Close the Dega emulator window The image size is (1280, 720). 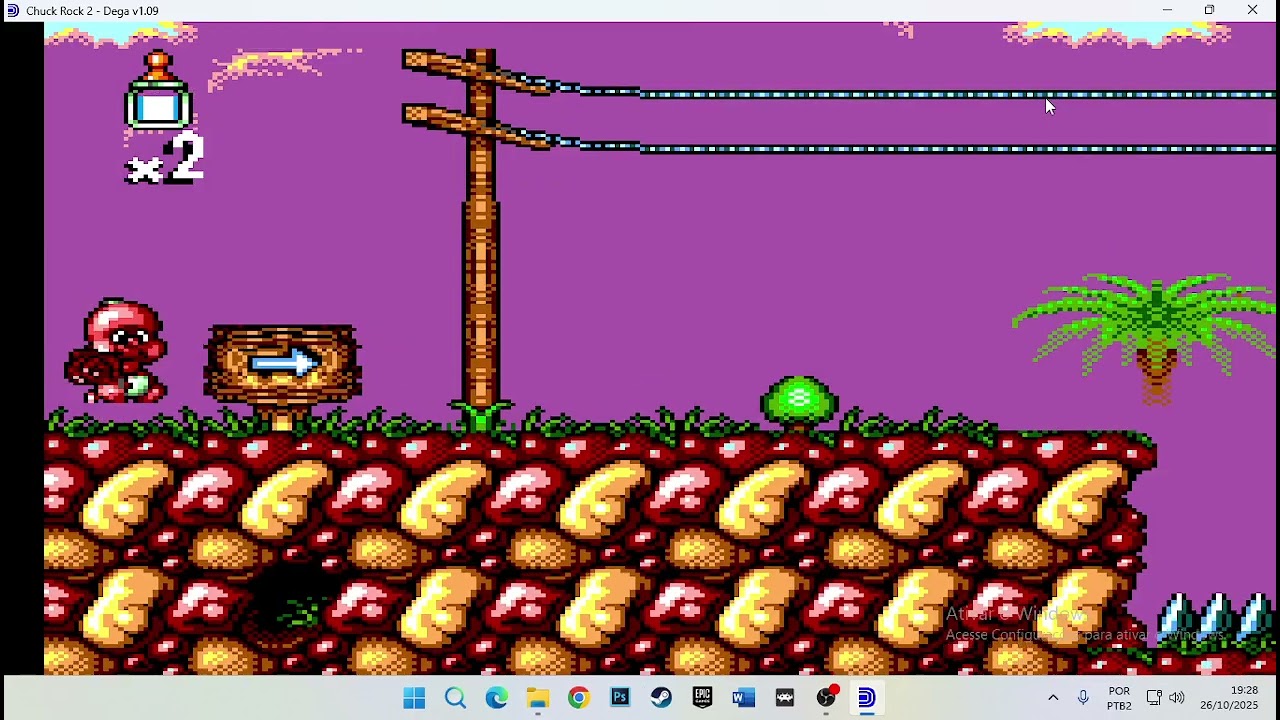click(x=1253, y=10)
